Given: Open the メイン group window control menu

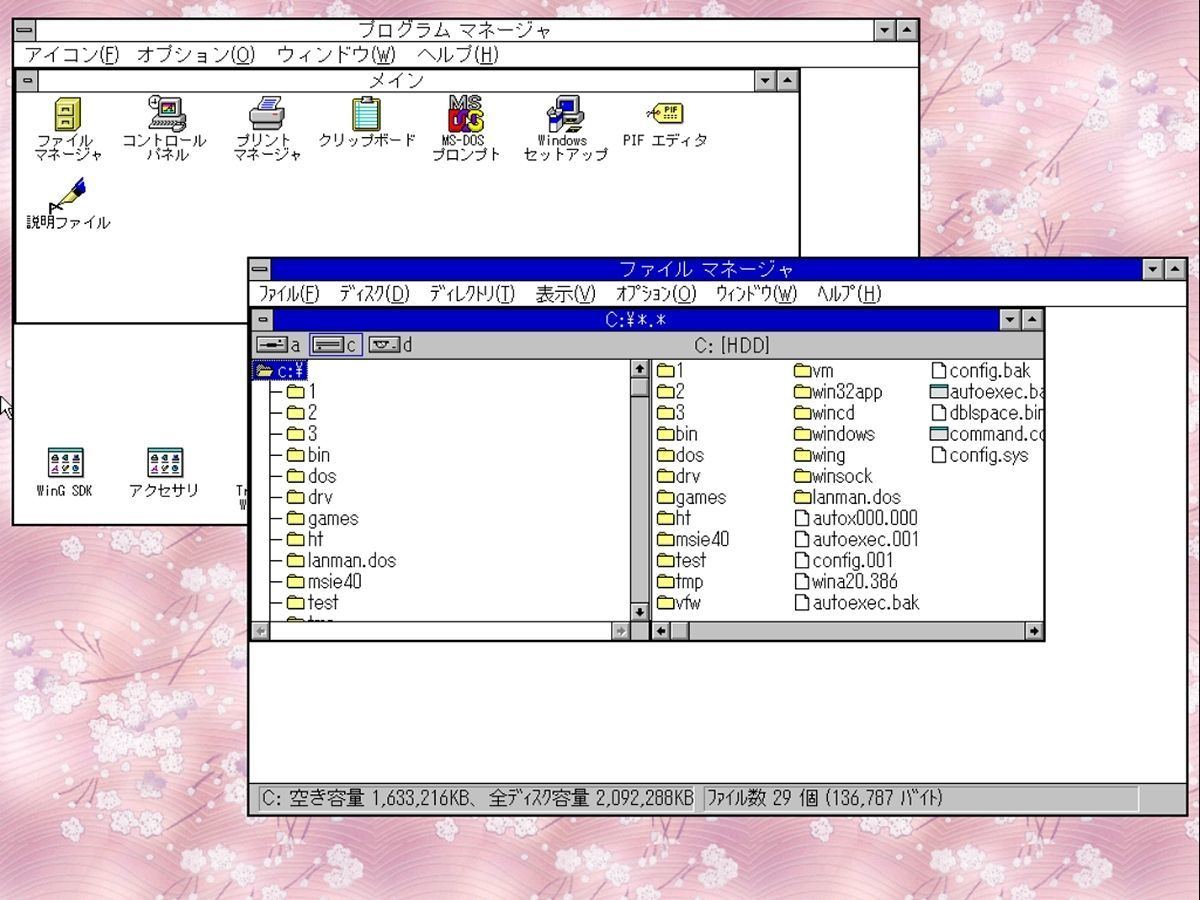Looking at the screenshot, I should click(x=27, y=81).
